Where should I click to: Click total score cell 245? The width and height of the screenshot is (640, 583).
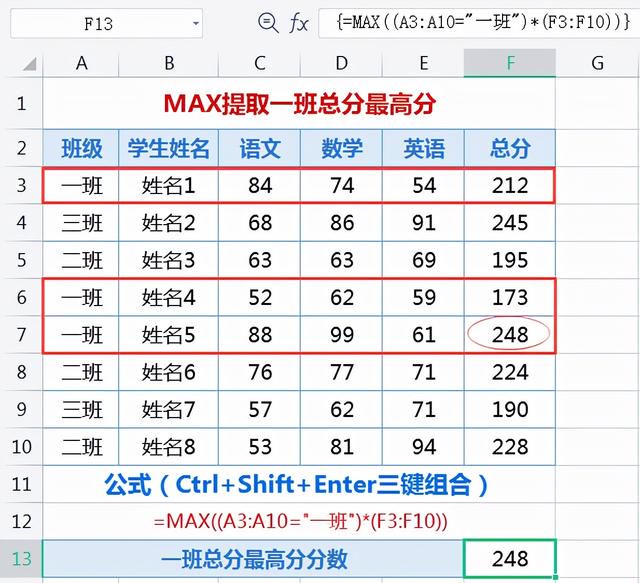(x=510, y=223)
